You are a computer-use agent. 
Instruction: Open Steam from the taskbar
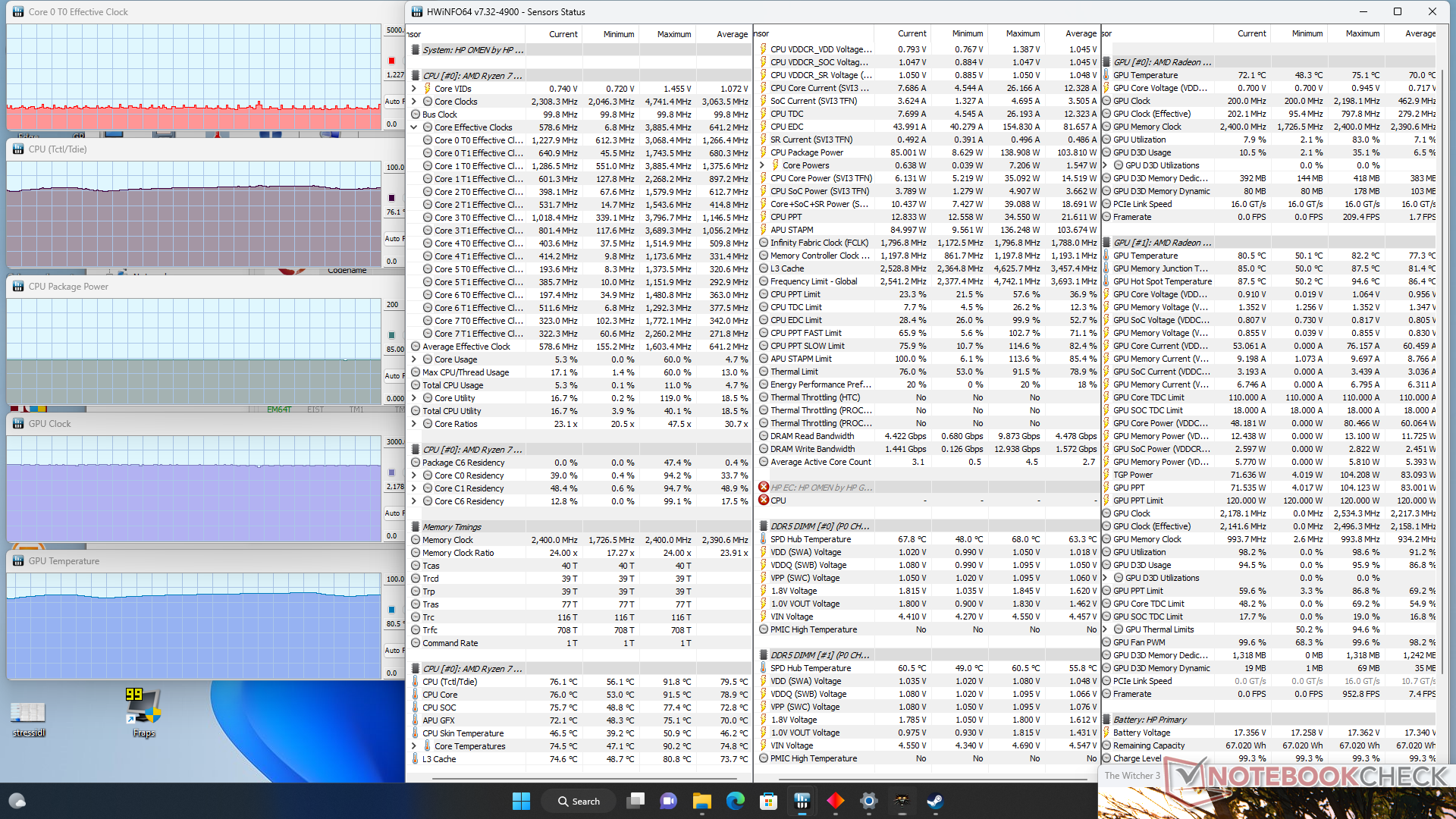coord(935,801)
